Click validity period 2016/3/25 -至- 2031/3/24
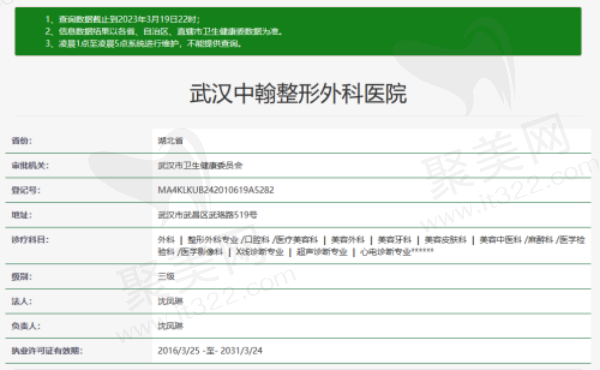Screen dimensions: 600x370 point(210,350)
